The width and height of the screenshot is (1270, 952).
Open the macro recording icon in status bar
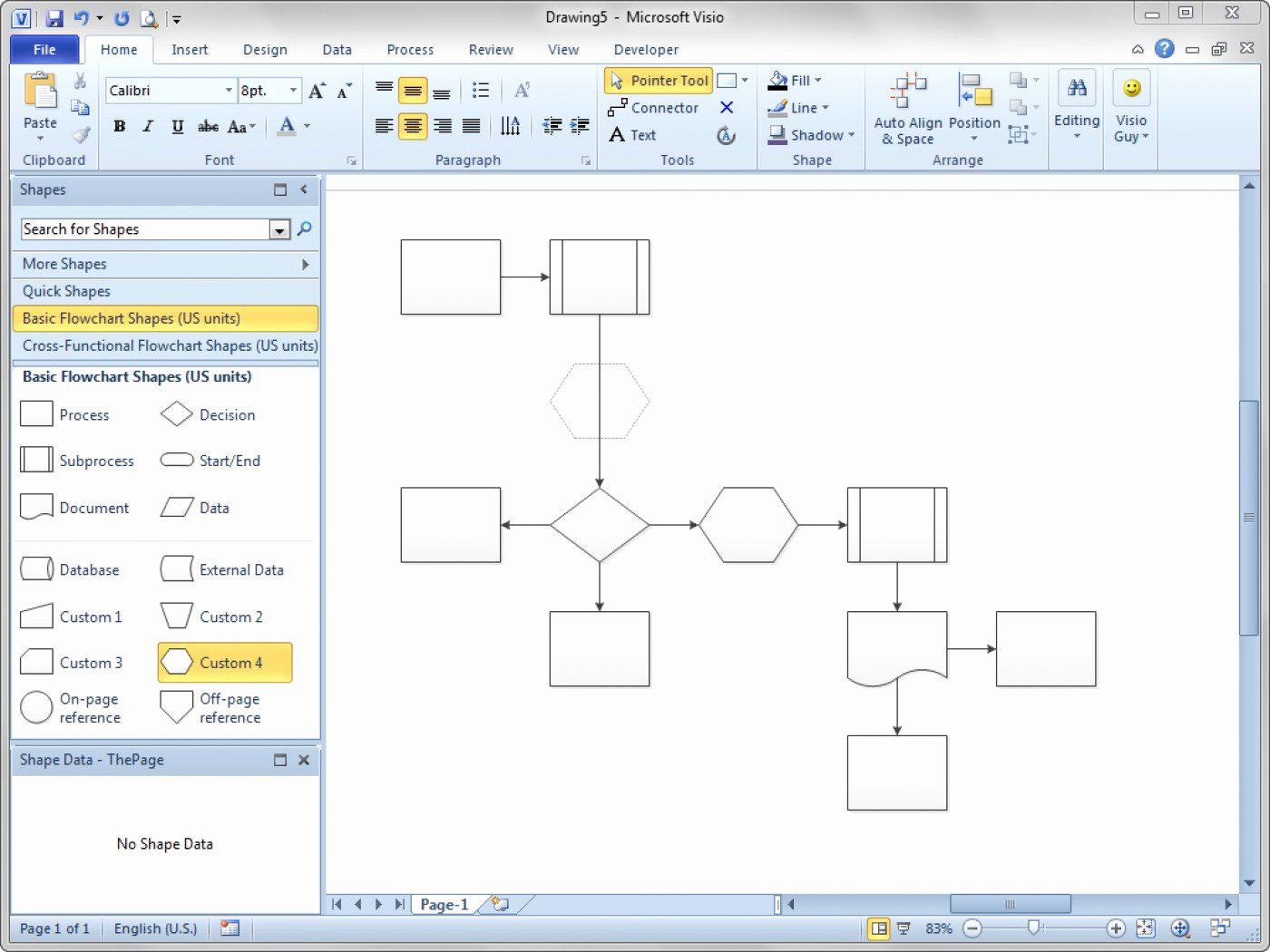point(230,928)
